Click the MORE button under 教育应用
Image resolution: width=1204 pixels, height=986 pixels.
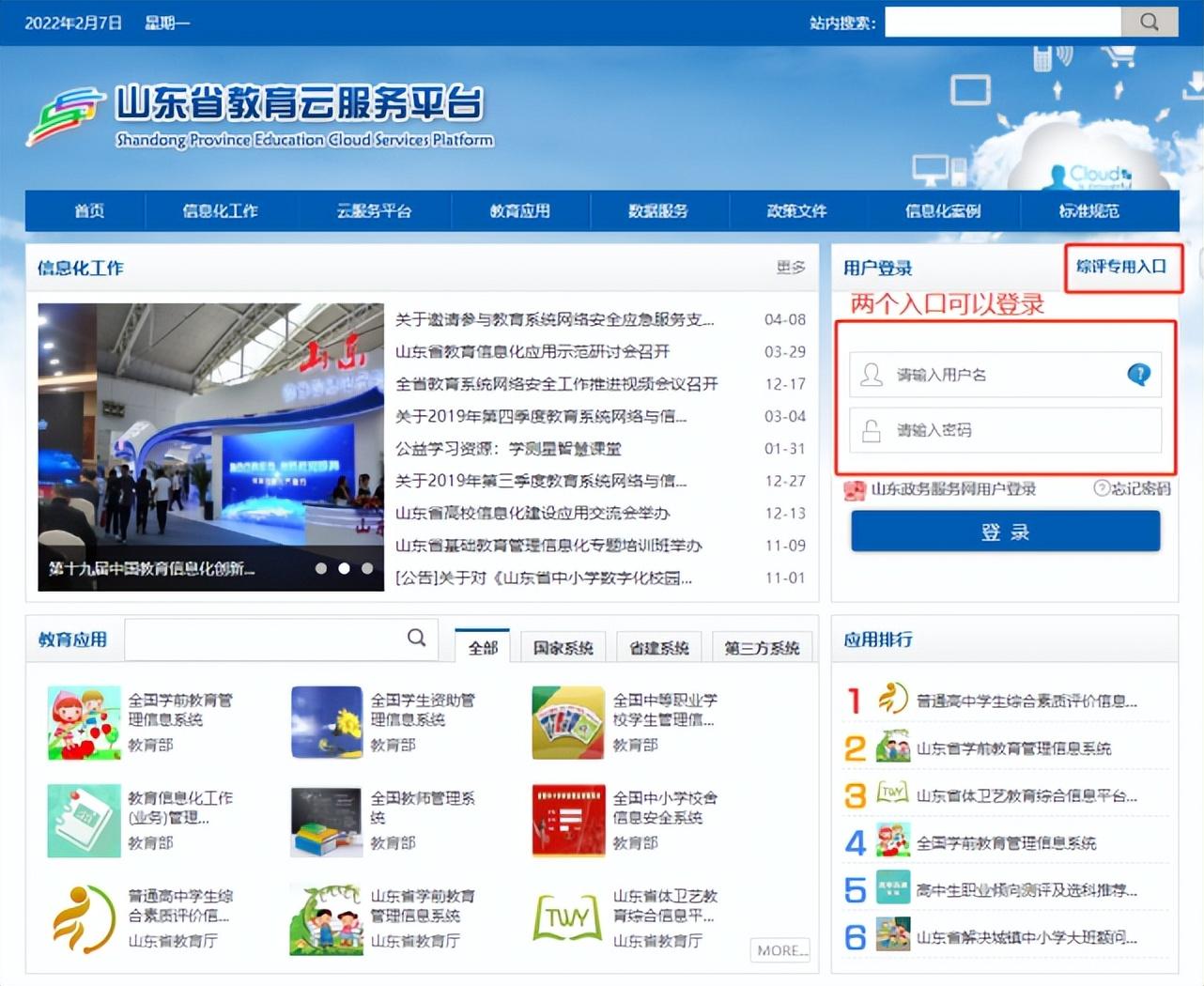tap(780, 950)
